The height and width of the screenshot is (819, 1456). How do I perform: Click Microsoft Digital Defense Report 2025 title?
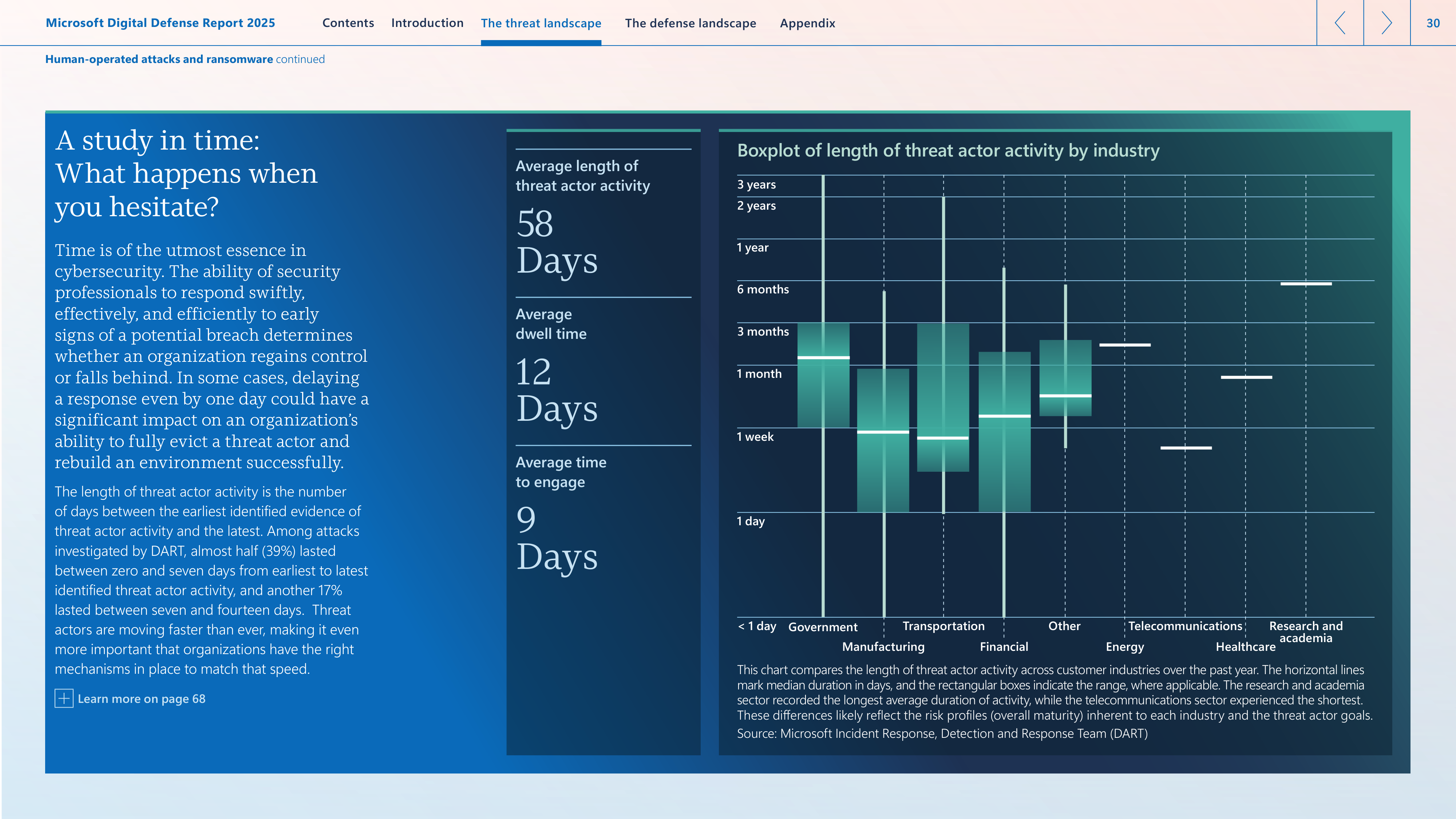[161, 23]
